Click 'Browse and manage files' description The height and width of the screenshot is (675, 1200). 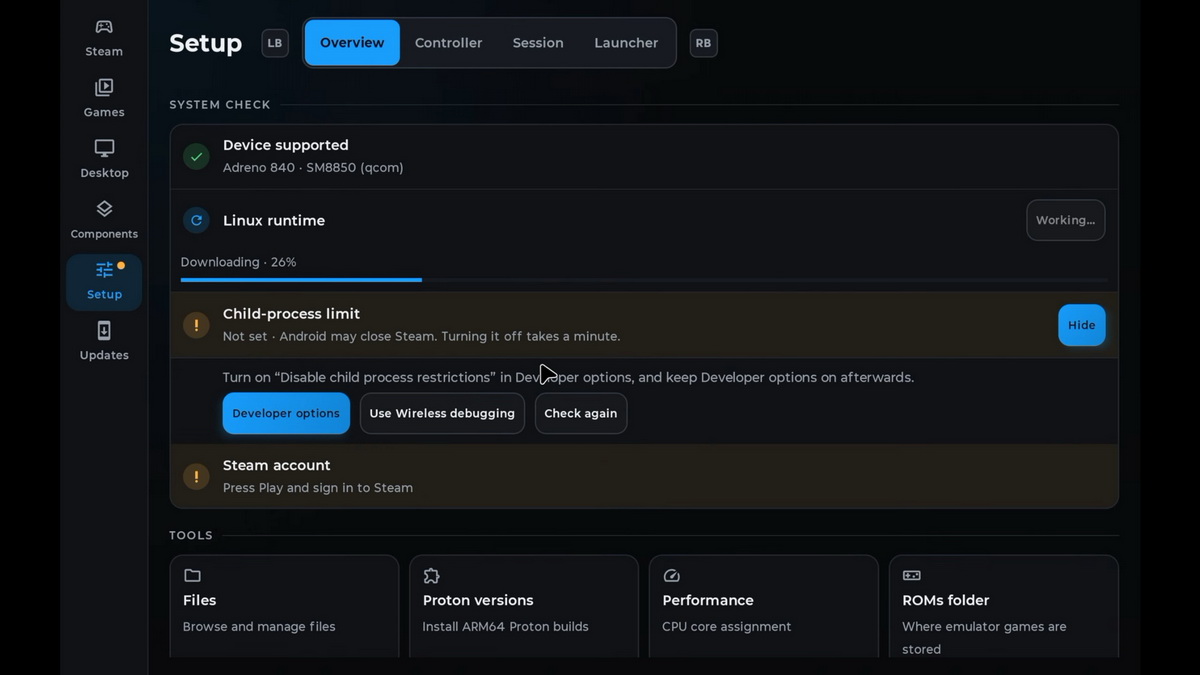pos(259,627)
